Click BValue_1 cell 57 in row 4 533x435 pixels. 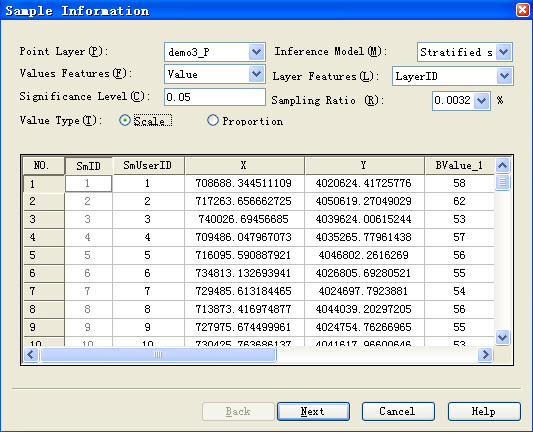pos(459,238)
